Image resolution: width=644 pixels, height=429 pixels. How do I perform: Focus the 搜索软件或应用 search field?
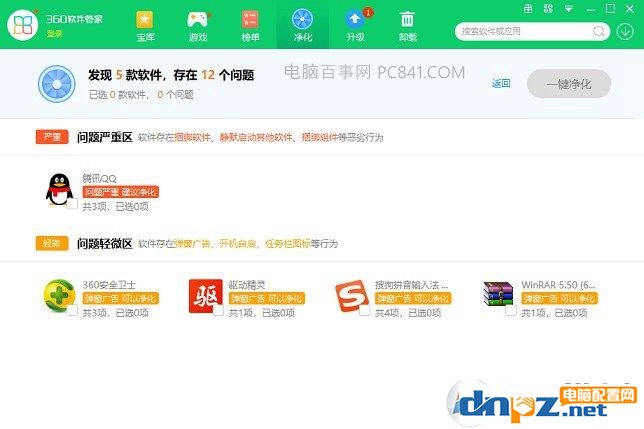coord(532,31)
